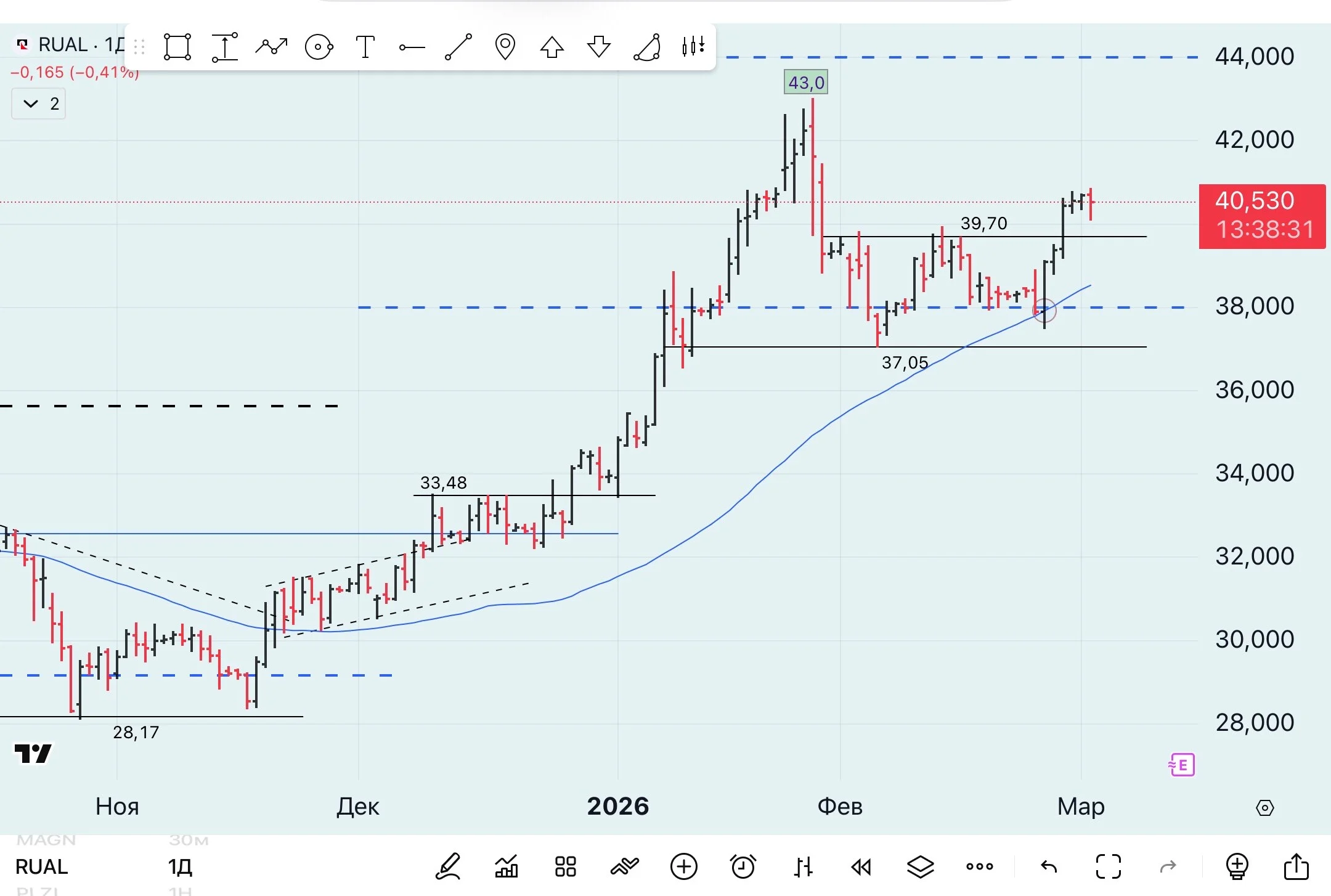1331x896 pixels.
Task: Click the 39,70 resistance level label
Action: (984, 223)
